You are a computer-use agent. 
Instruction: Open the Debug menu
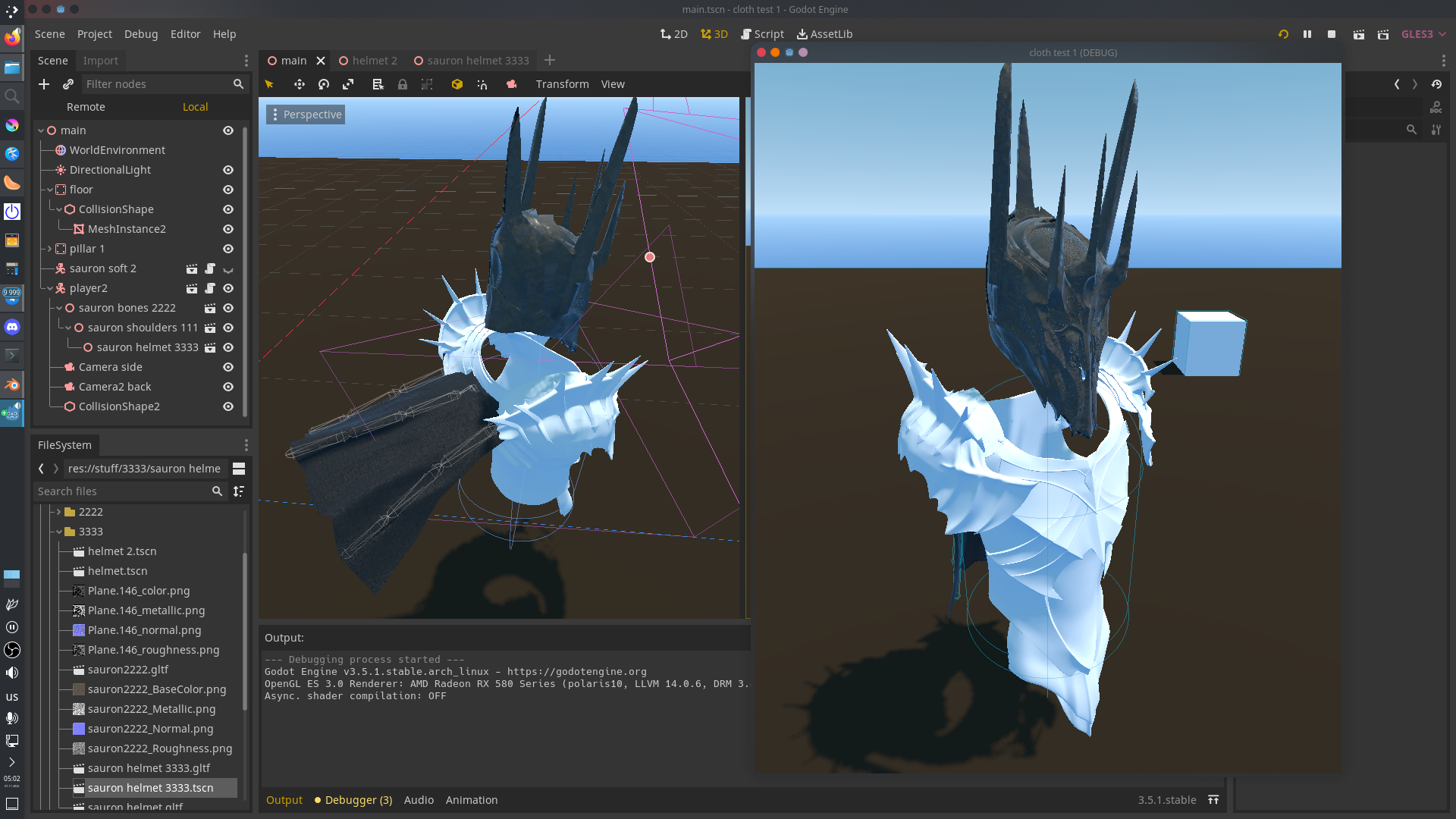click(x=141, y=34)
